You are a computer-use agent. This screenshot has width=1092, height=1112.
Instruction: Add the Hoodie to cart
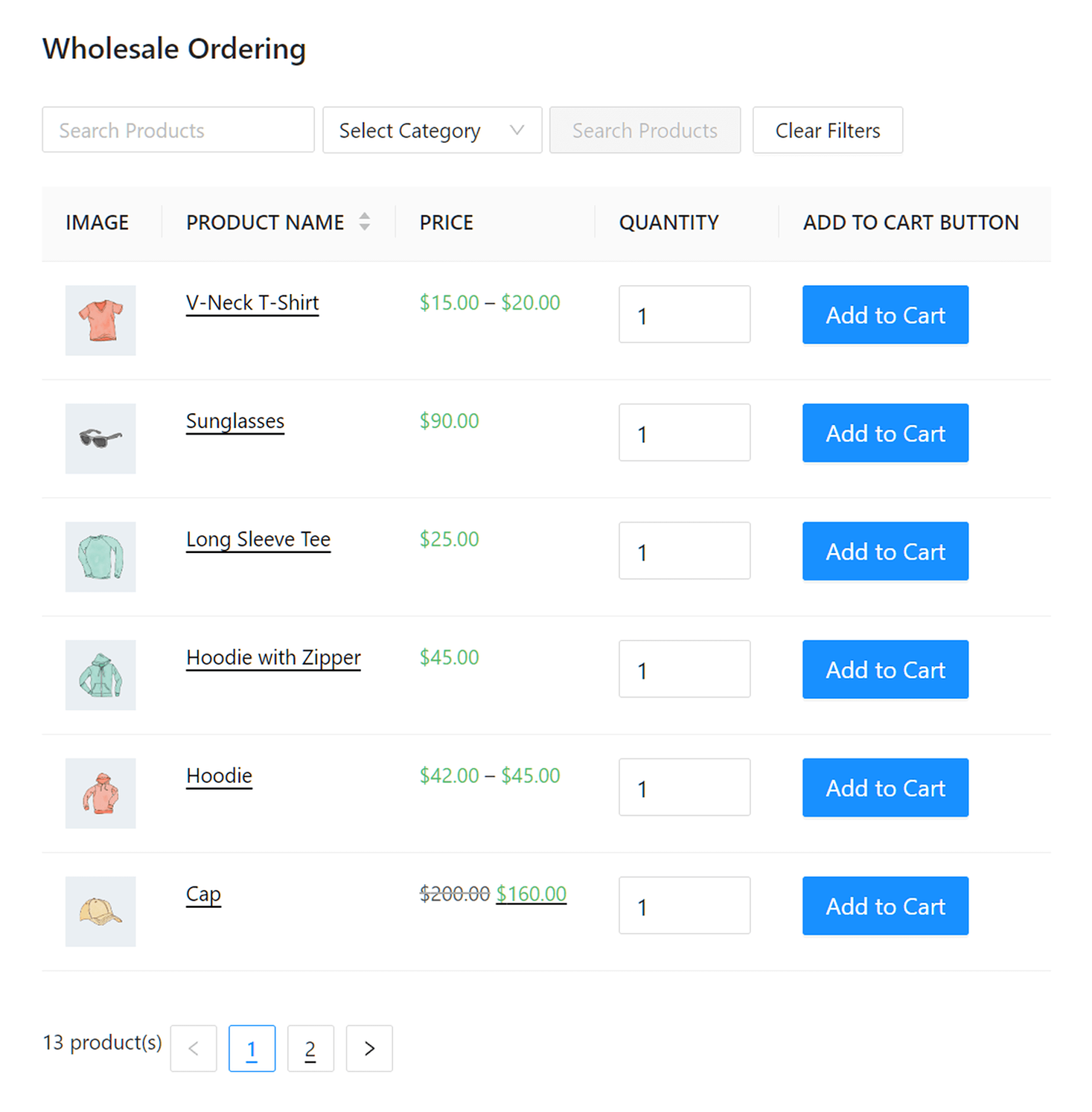885,788
